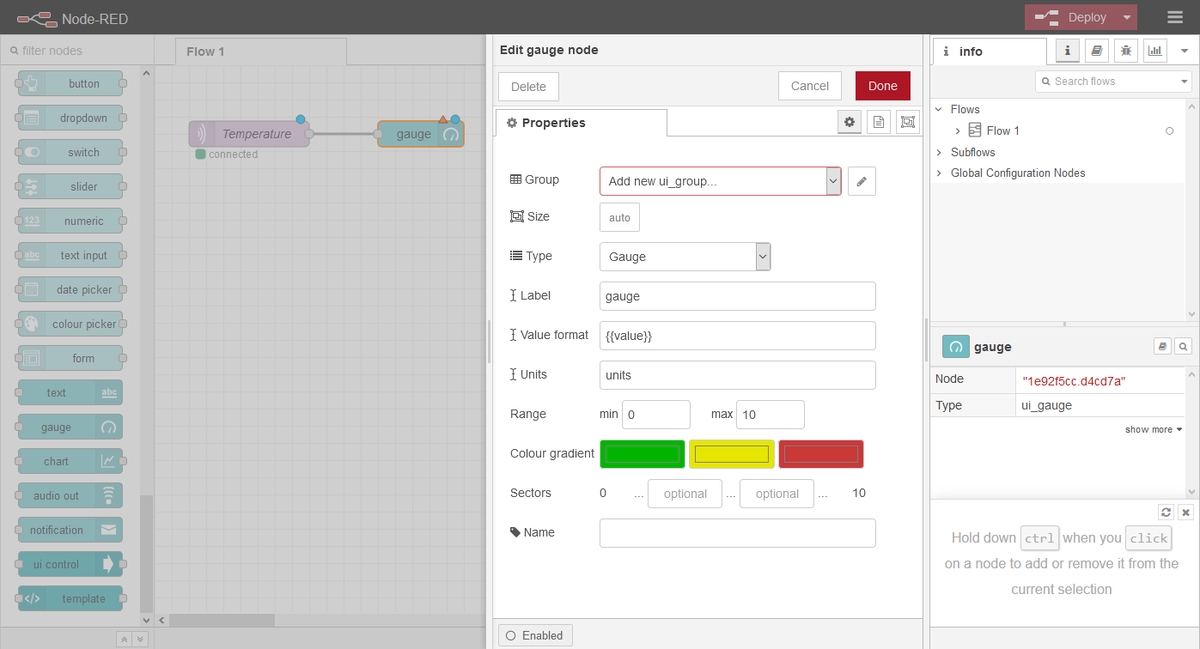This screenshot has height=649, width=1200.
Task: Switch to the Properties tab
Action: pos(581,123)
